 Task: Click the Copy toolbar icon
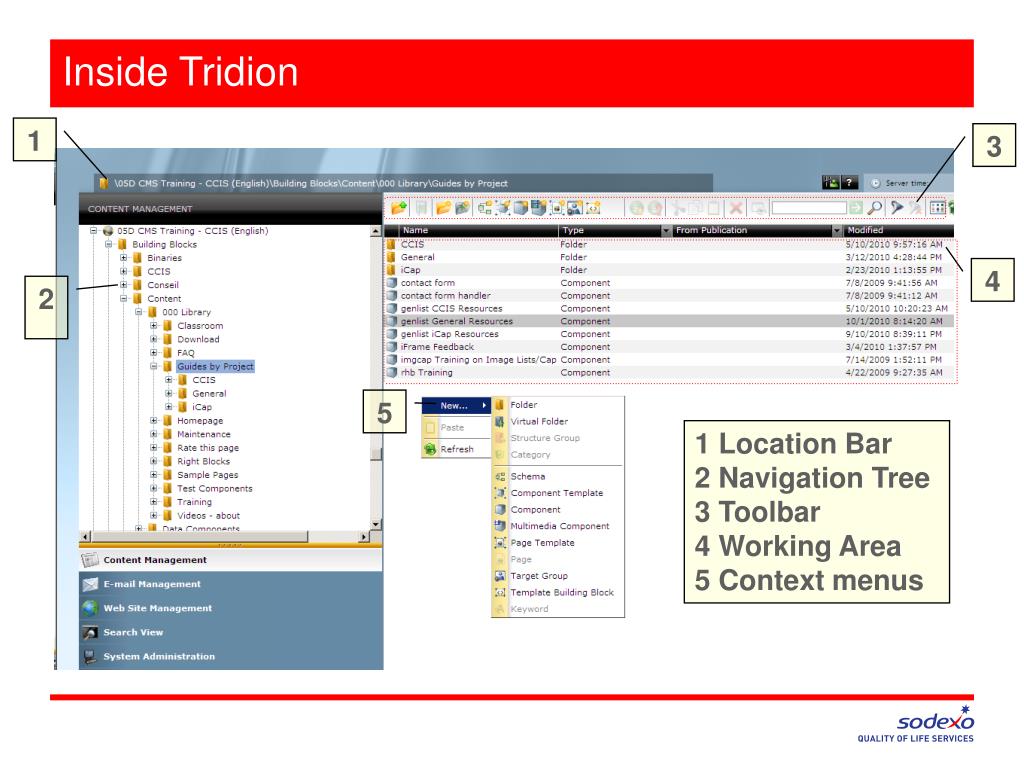pyautogui.click(x=695, y=208)
